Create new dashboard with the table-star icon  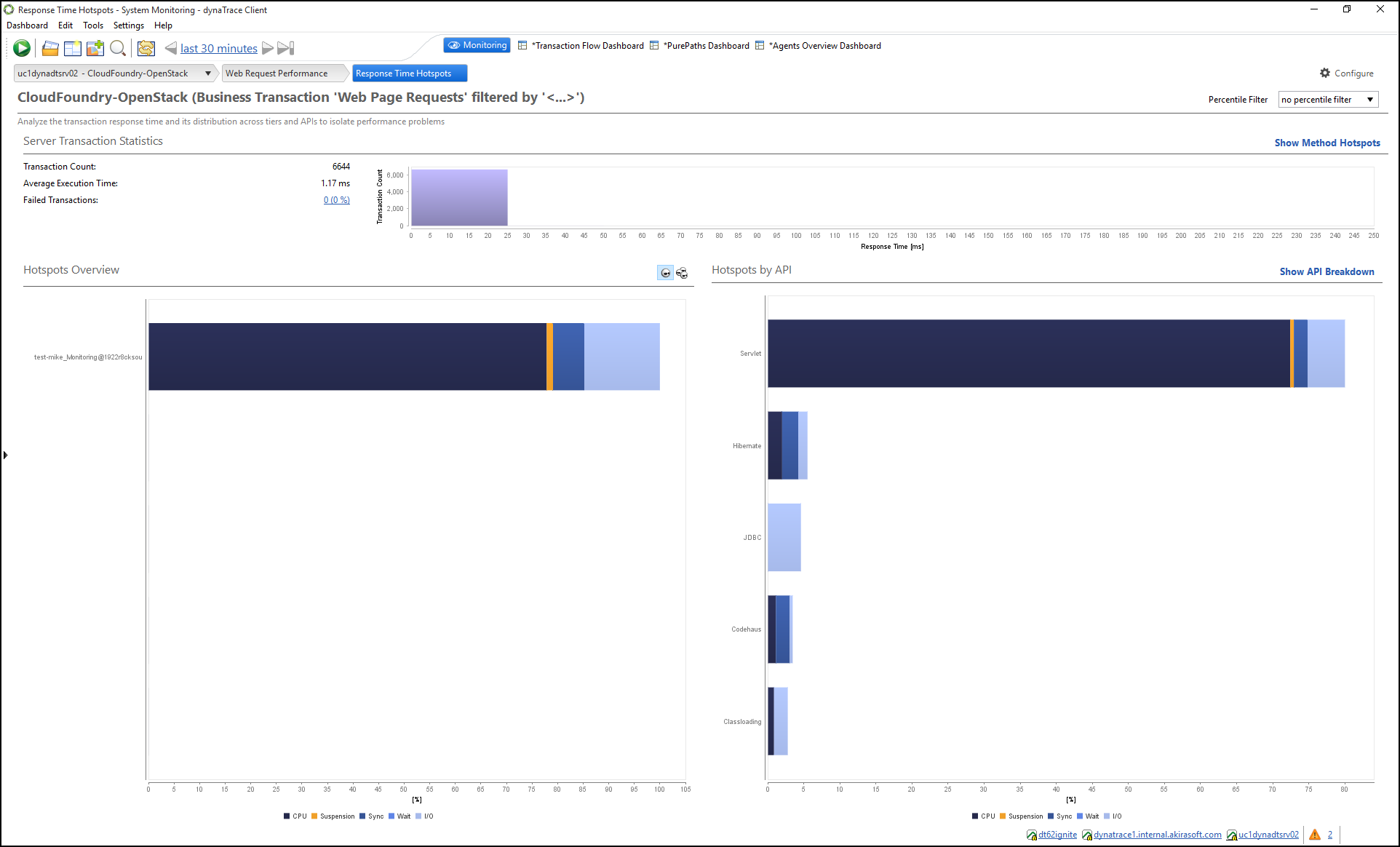(x=73, y=48)
